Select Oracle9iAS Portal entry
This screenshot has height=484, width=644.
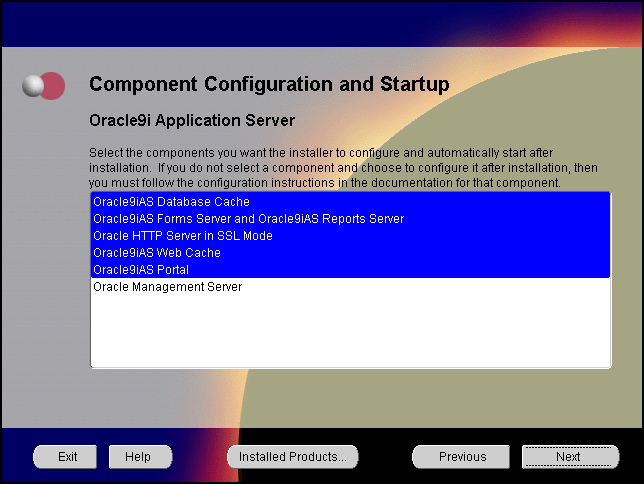pos(350,270)
